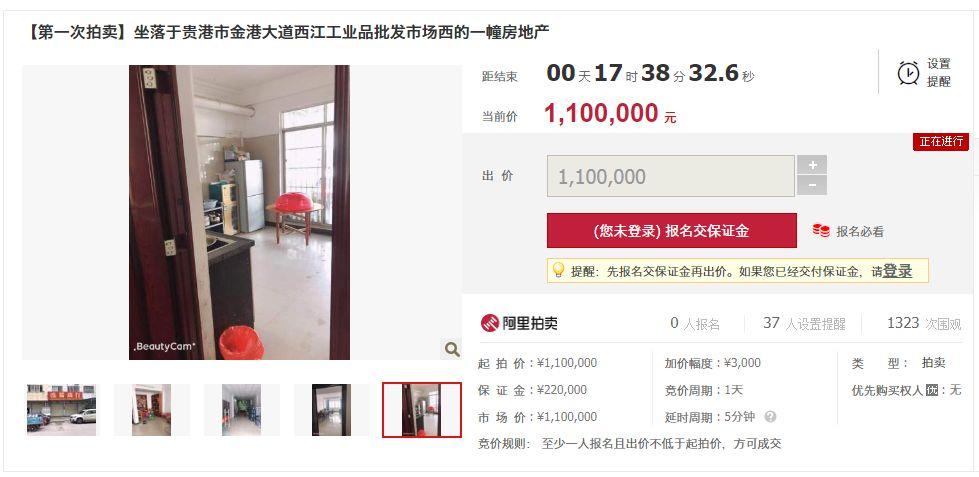Select the fourth dark doorway thumbnail
This screenshot has height=477, width=979.
point(332,410)
